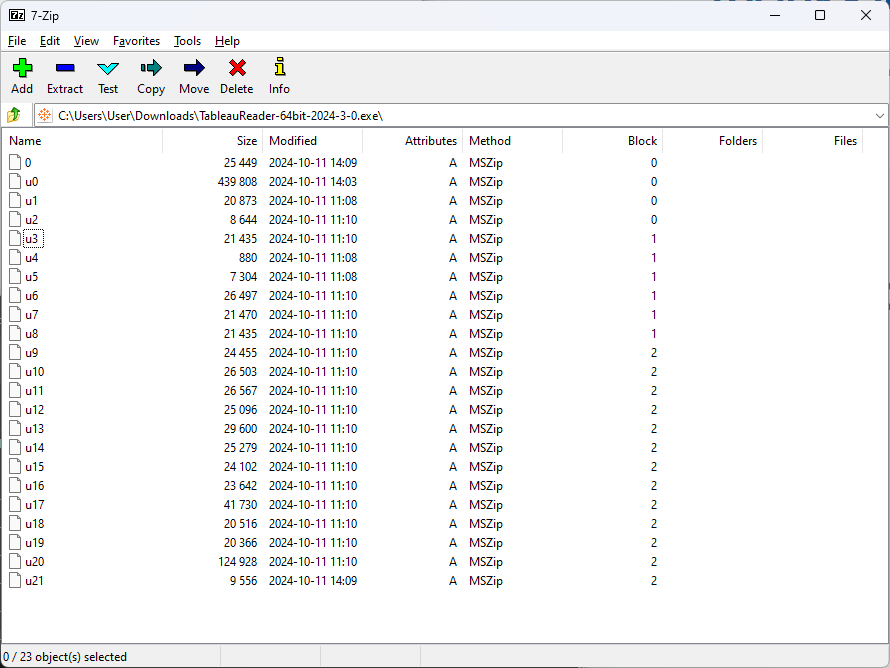Image resolution: width=890 pixels, height=668 pixels.
Task: Open the Help menu
Action: pos(227,41)
